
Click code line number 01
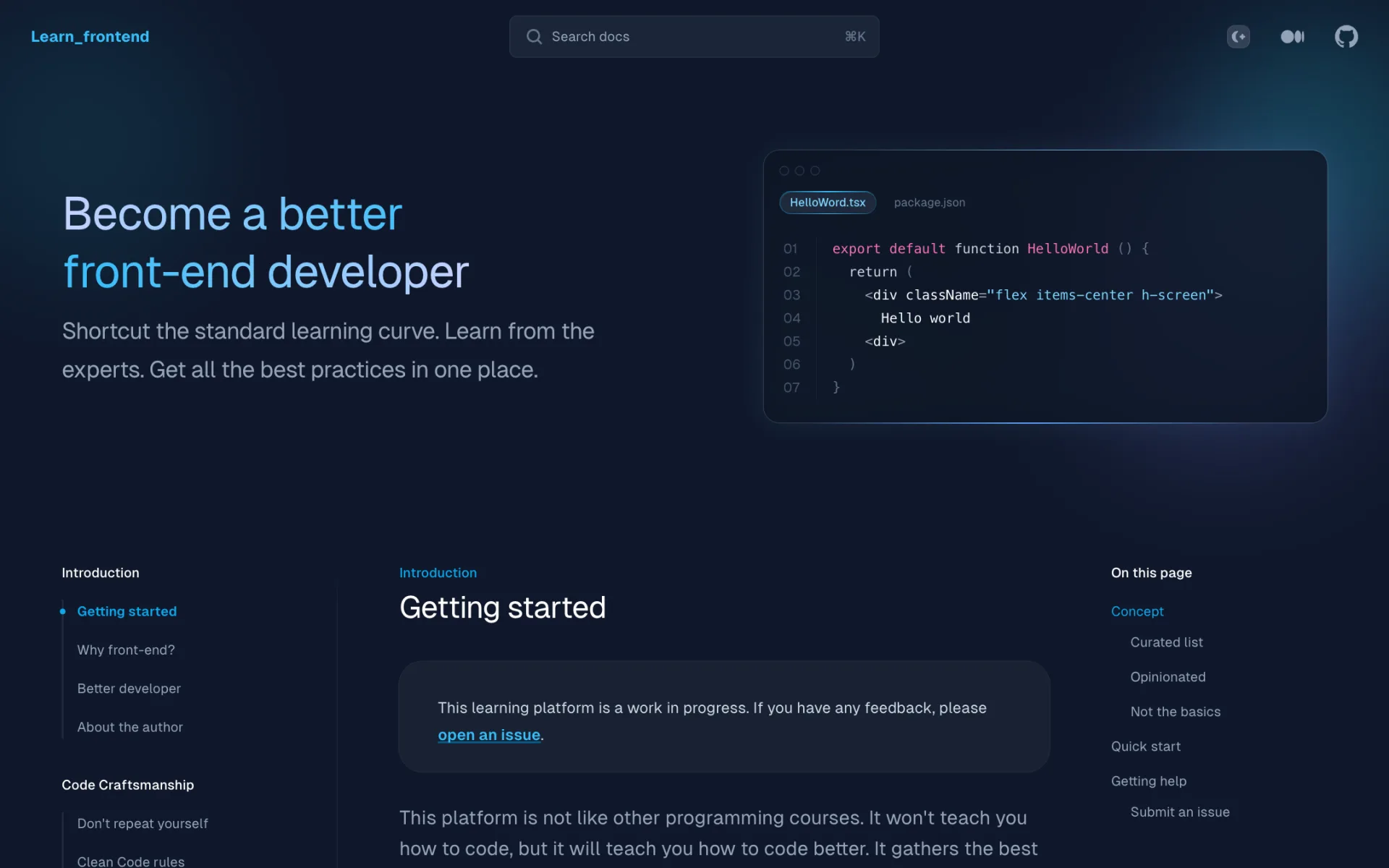pos(790,249)
